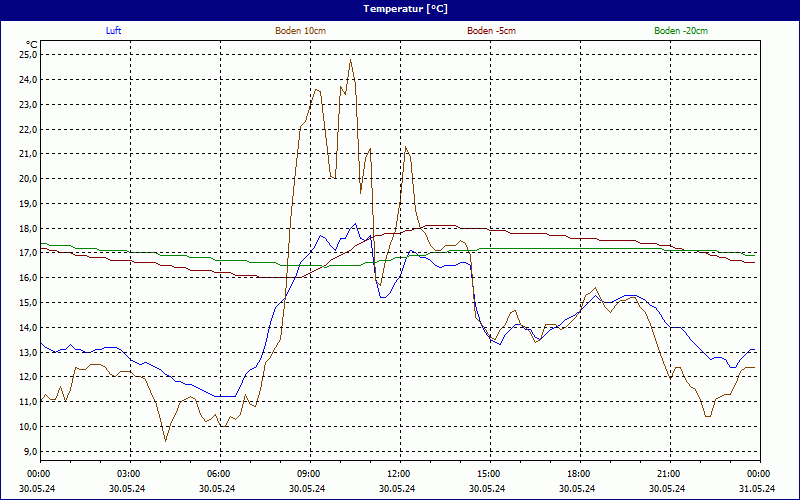Select the Boden -20cm legend label

point(680,31)
